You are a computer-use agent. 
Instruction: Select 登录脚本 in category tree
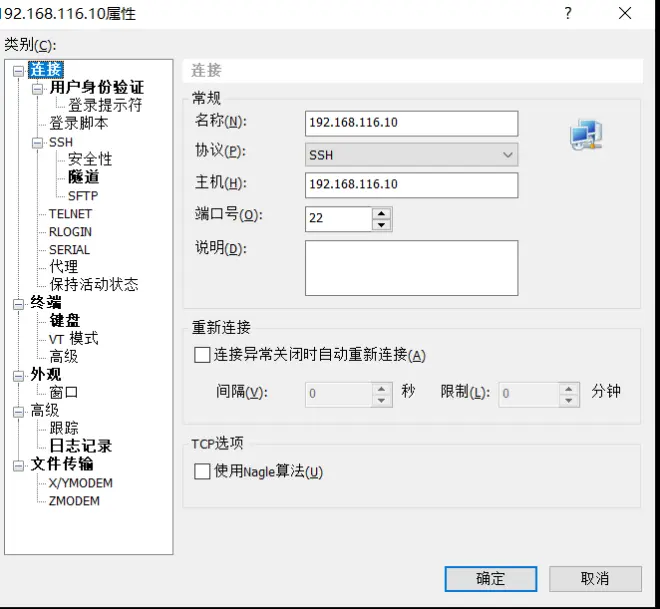tap(79, 123)
